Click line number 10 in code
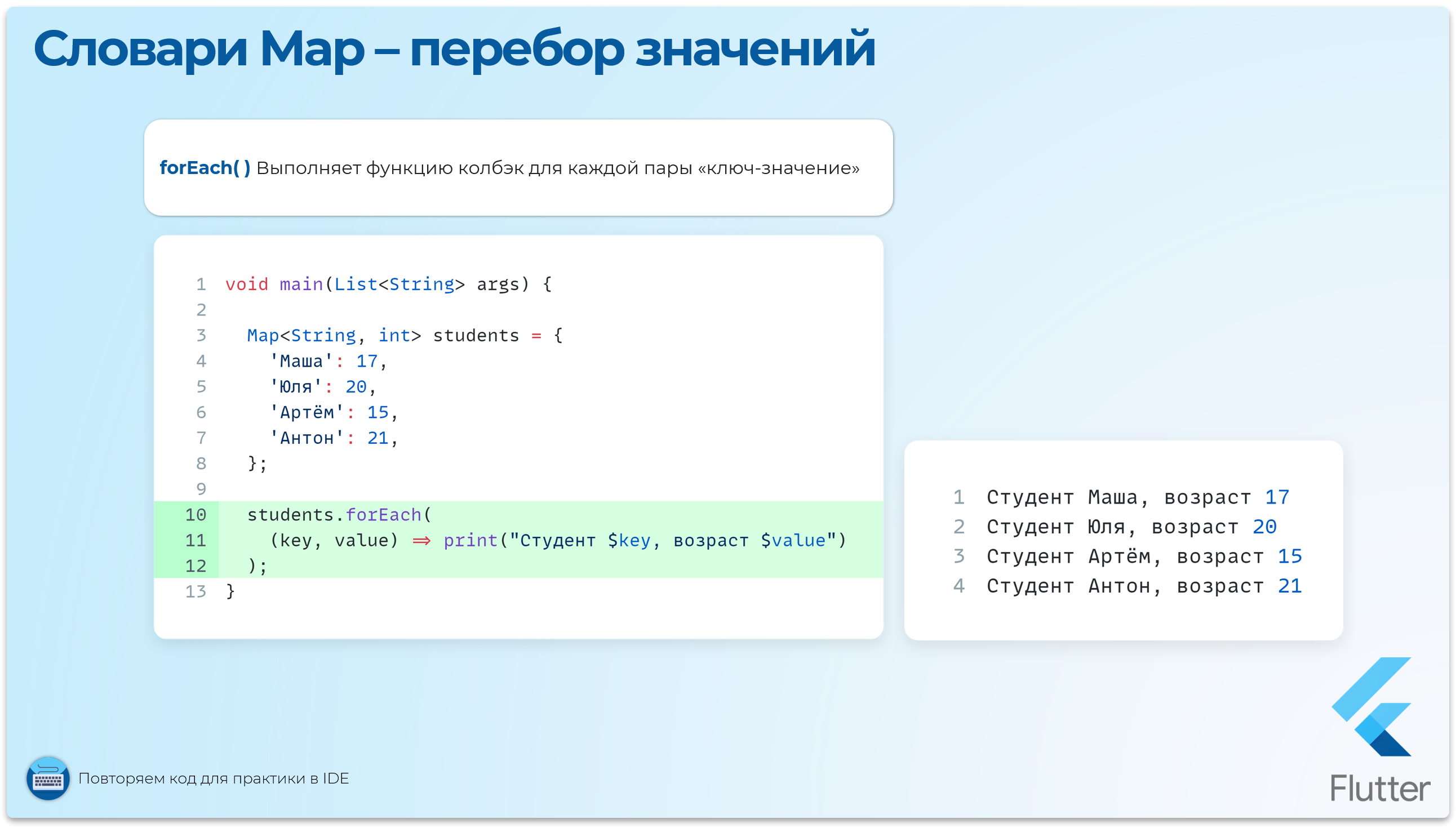 pos(196,515)
